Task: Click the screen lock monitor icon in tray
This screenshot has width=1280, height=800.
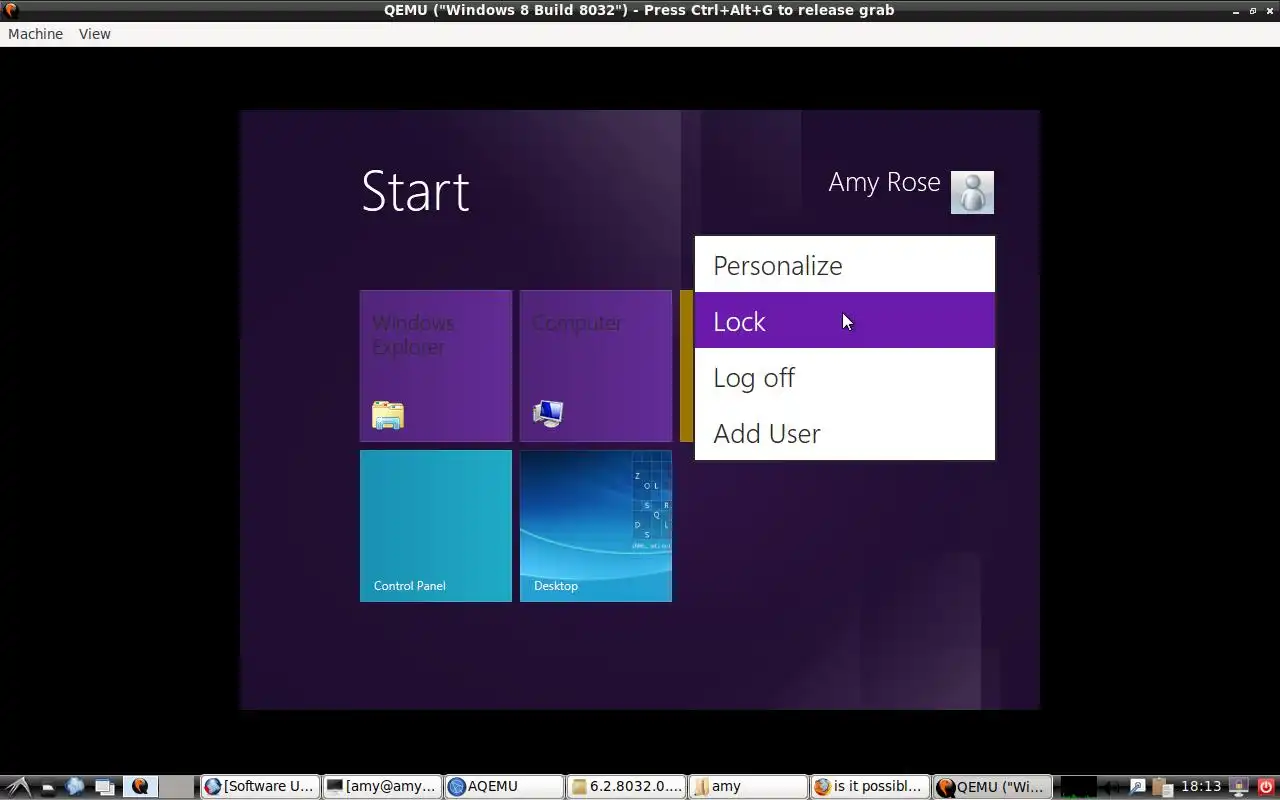Action: [x=1239, y=787]
